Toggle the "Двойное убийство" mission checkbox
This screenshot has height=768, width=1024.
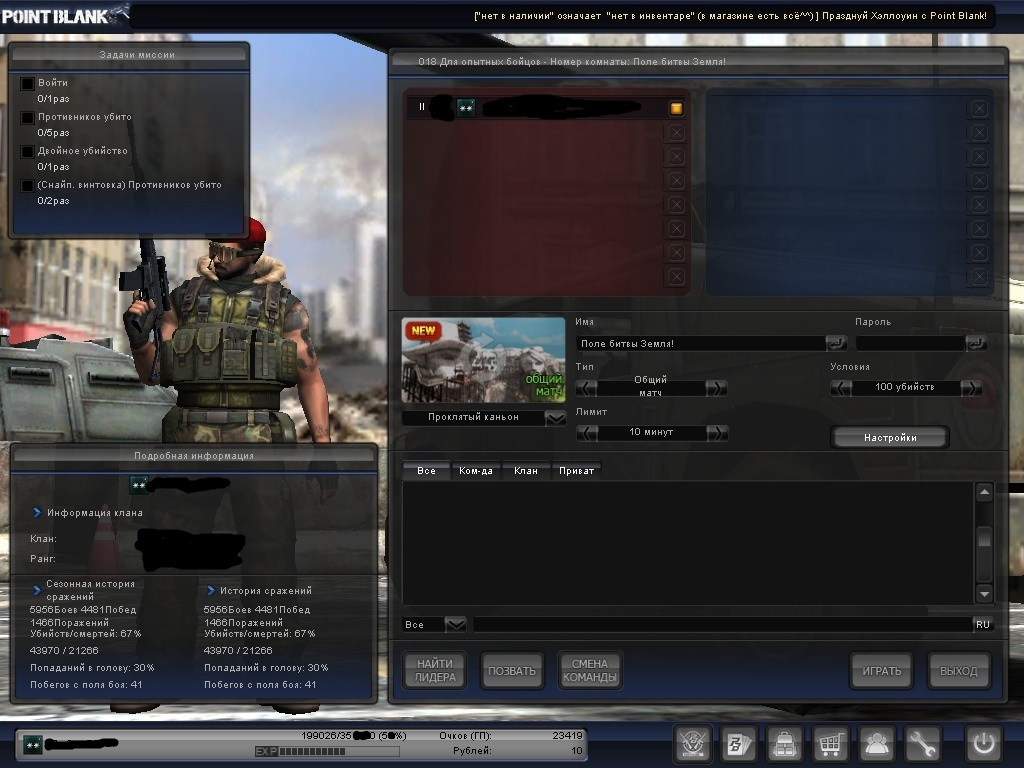point(28,152)
